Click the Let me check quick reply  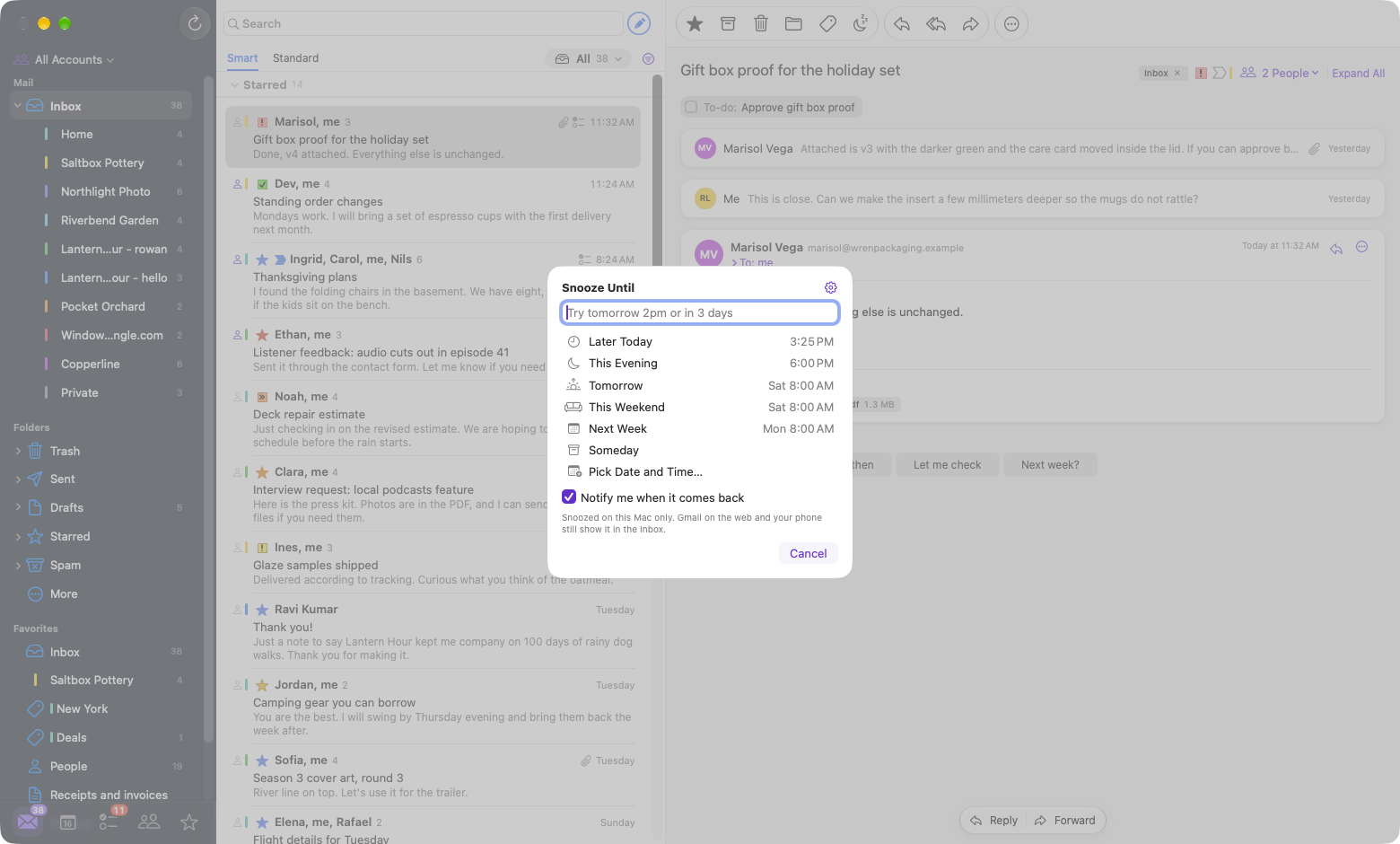947,464
